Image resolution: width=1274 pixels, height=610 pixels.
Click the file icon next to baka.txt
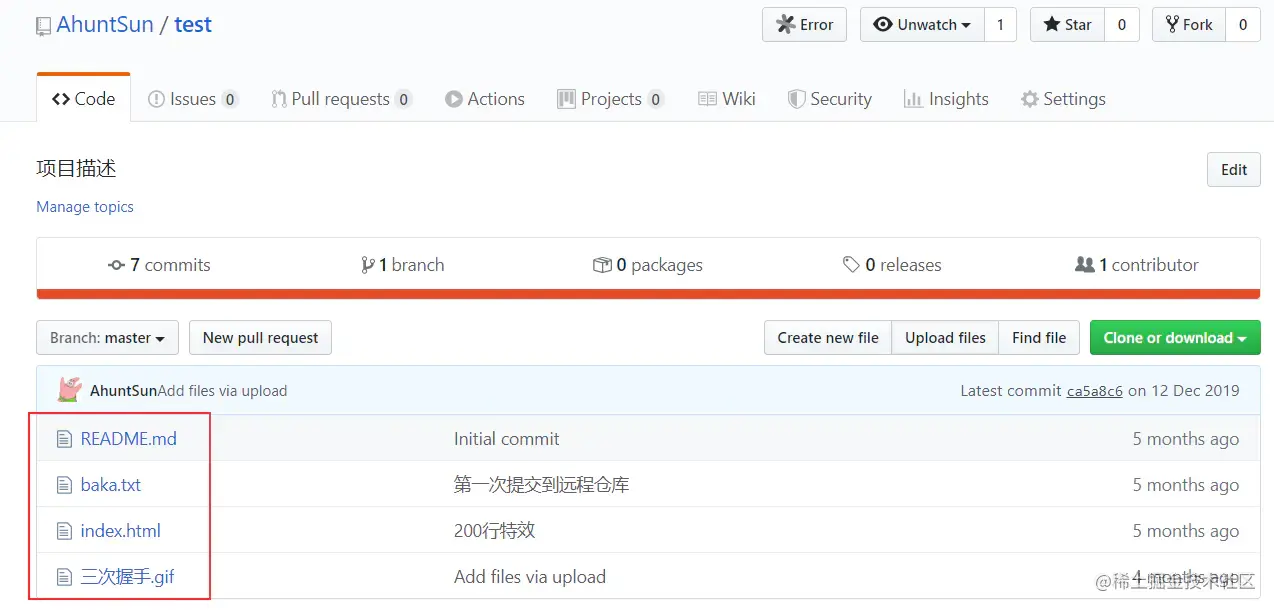pos(64,485)
